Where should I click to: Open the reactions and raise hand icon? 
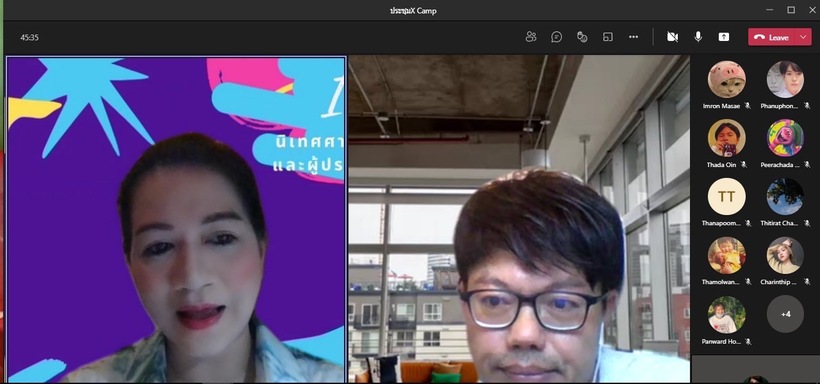tap(582, 37)
